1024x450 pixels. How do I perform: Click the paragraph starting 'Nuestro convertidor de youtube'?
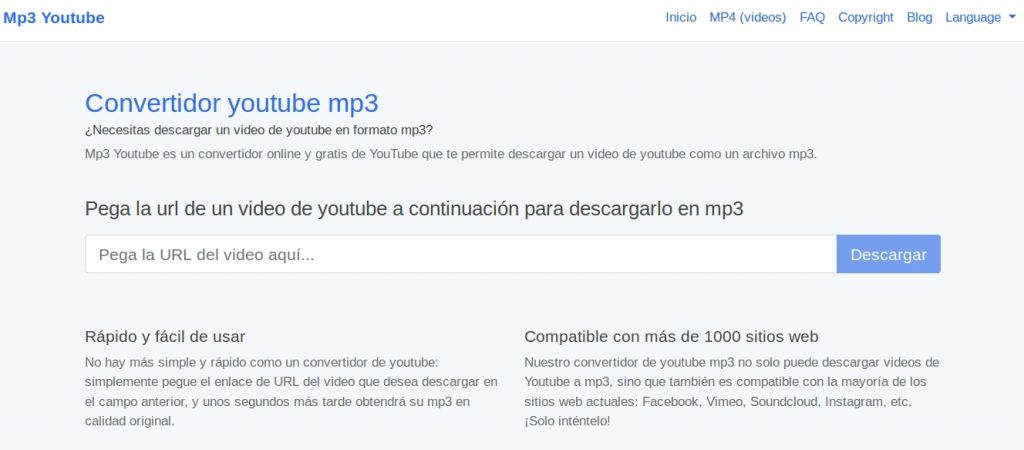coord(730,381)
